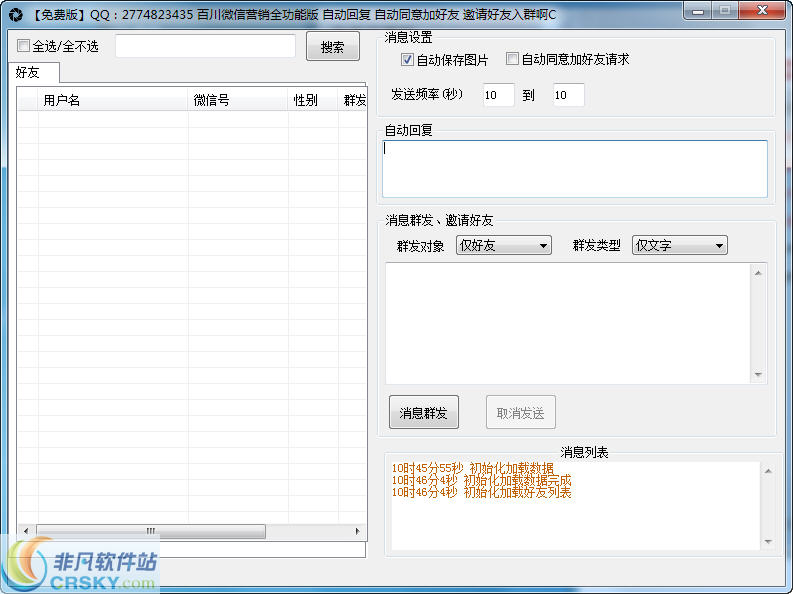Image resolution: width=793 pixels, height=594 pixels.
Task: Switch to the 好友 tab
Action: pos(34,72)
